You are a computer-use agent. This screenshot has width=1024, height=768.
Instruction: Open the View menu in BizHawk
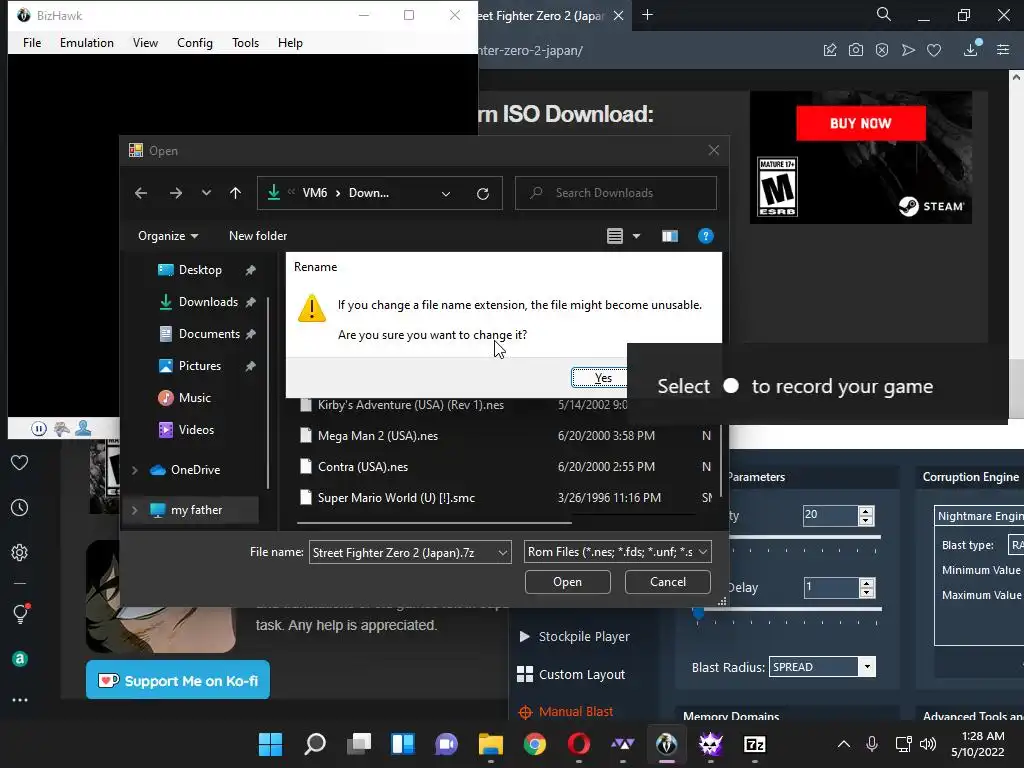(x=145, y=42)
